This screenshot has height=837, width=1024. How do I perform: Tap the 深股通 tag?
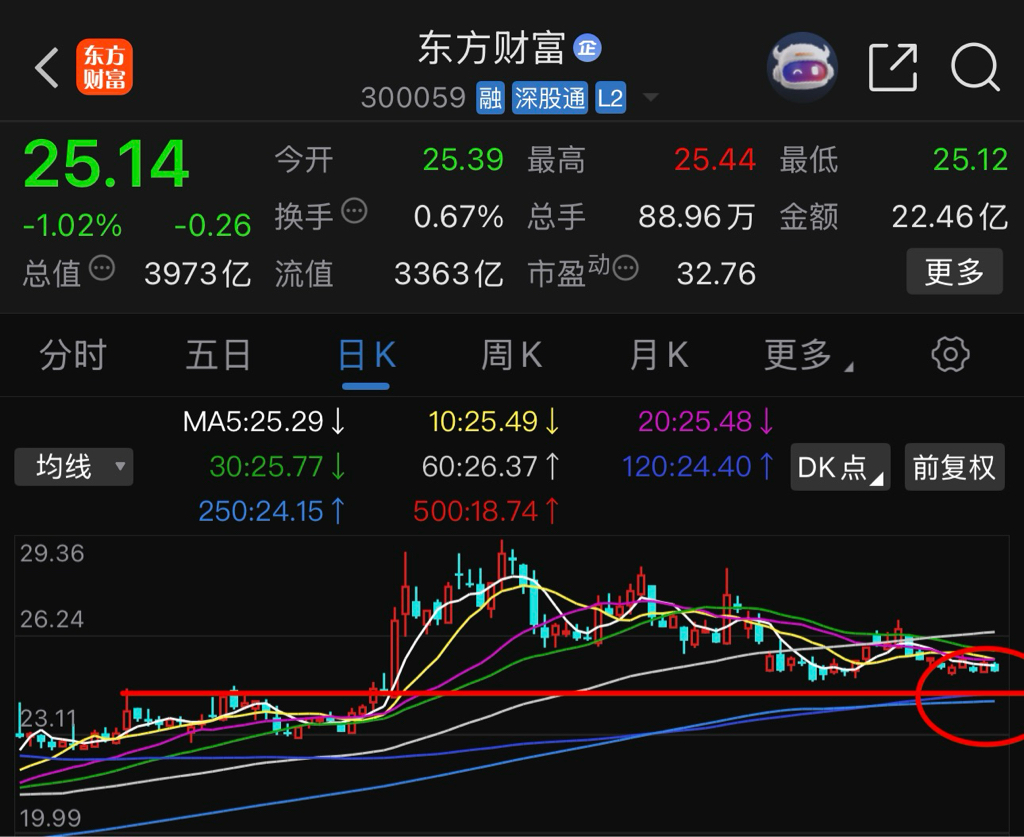click(550, 98)
